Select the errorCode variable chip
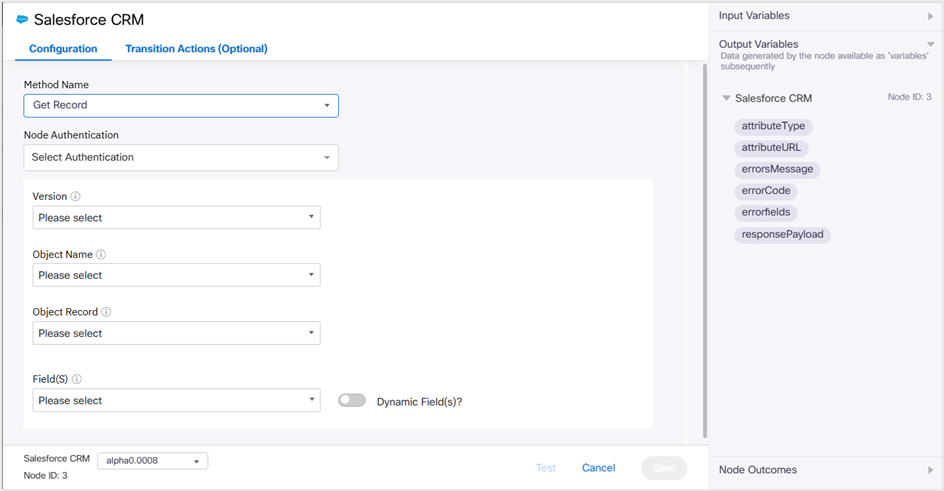 (x=766, y=191)
